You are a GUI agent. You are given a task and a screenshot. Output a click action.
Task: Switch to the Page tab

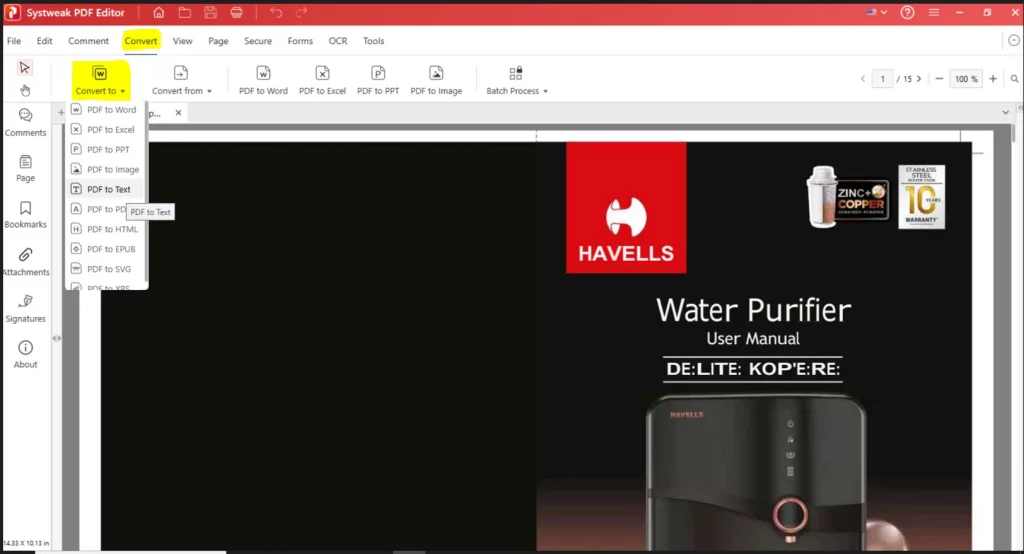[218, 41]
